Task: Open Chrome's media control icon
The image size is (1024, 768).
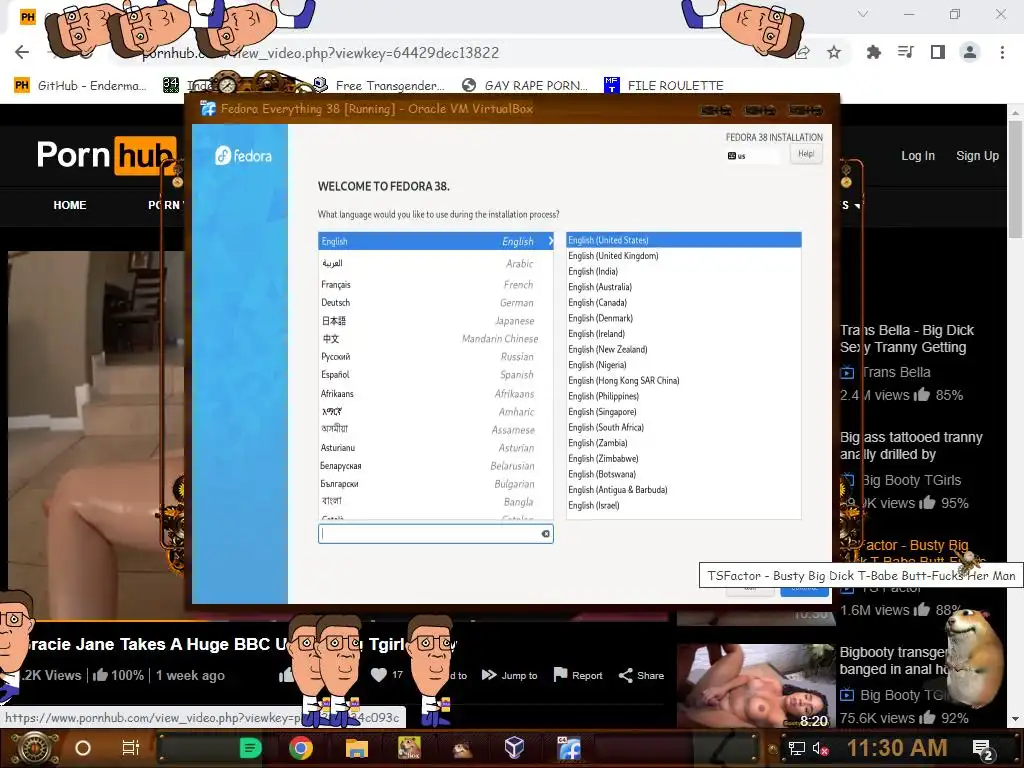Action: tap(906, 52)
